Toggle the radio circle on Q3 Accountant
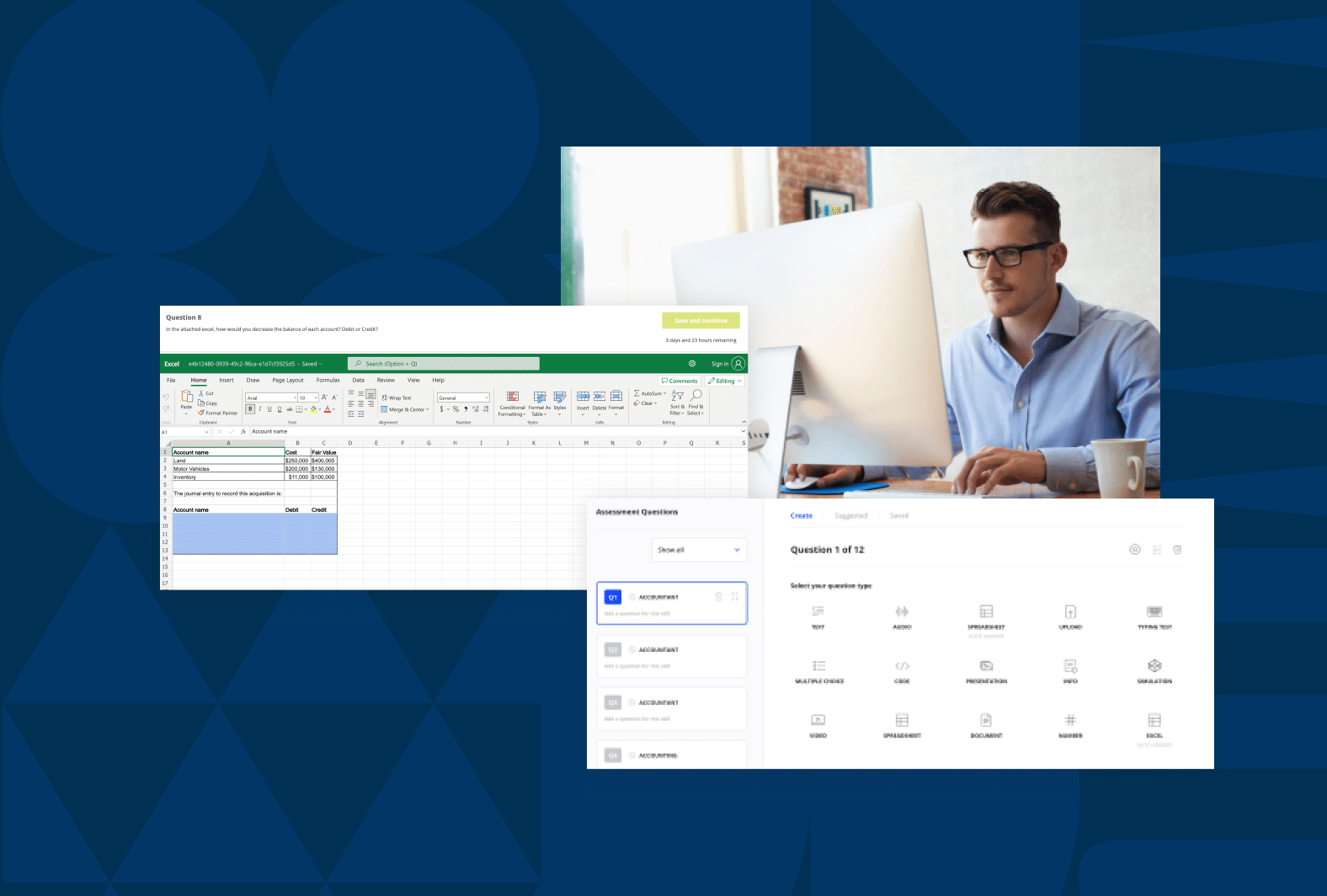Image resolution: width=1327 pixels, height=896 pixels. coord(632,702)
